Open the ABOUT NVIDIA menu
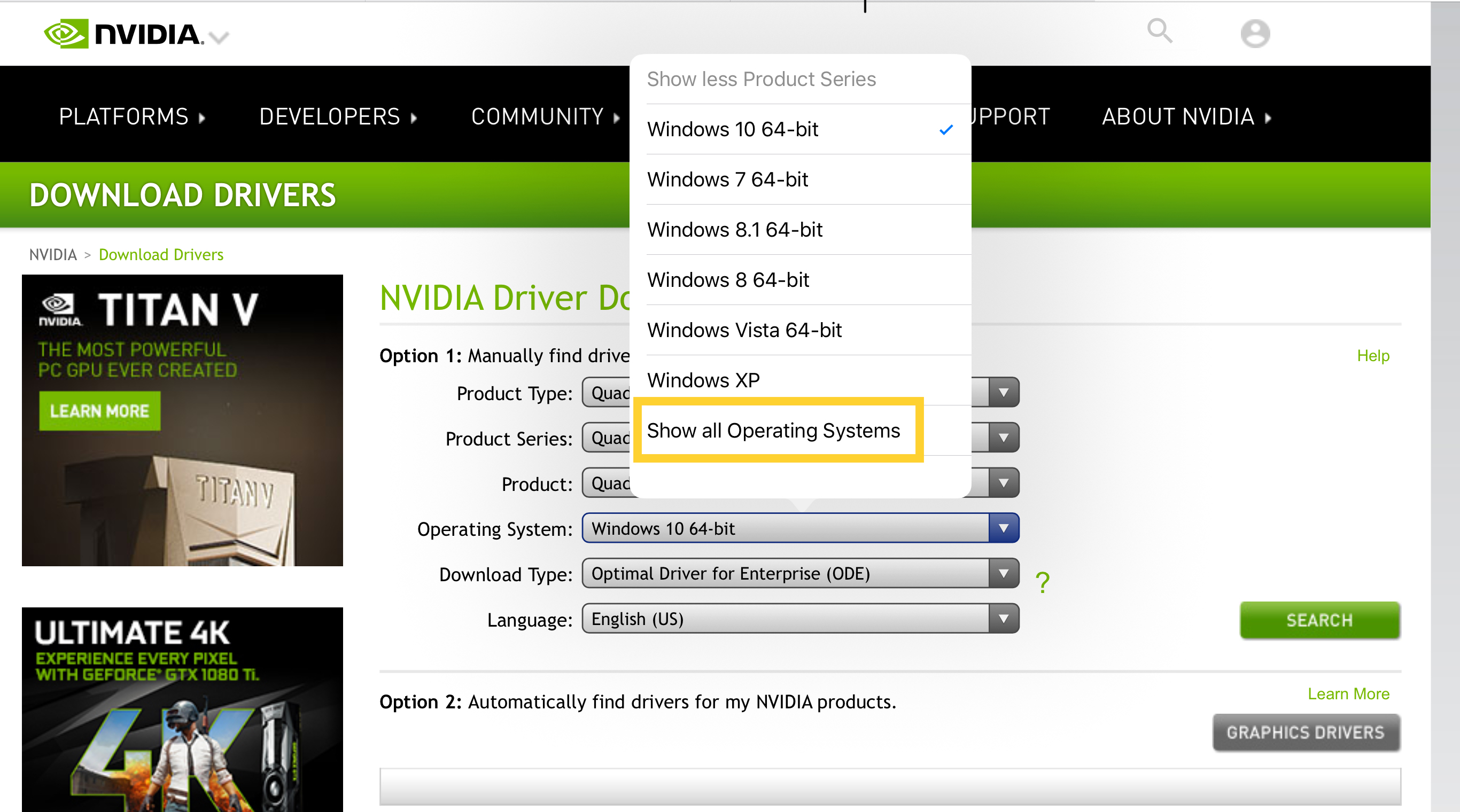This screenshot has width=1460, height=812. 1186,117
